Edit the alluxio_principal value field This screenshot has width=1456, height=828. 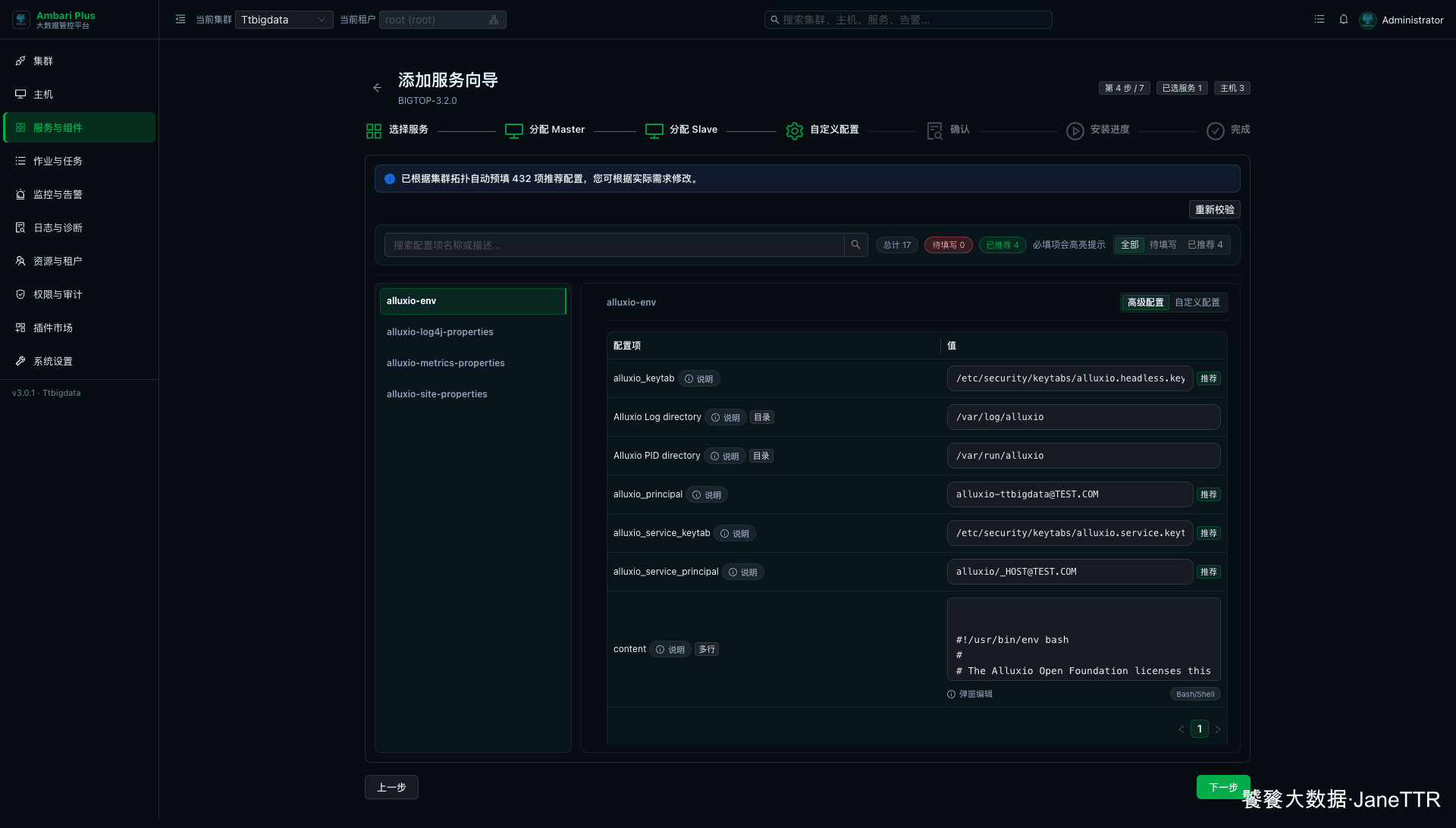point(1069,494)
